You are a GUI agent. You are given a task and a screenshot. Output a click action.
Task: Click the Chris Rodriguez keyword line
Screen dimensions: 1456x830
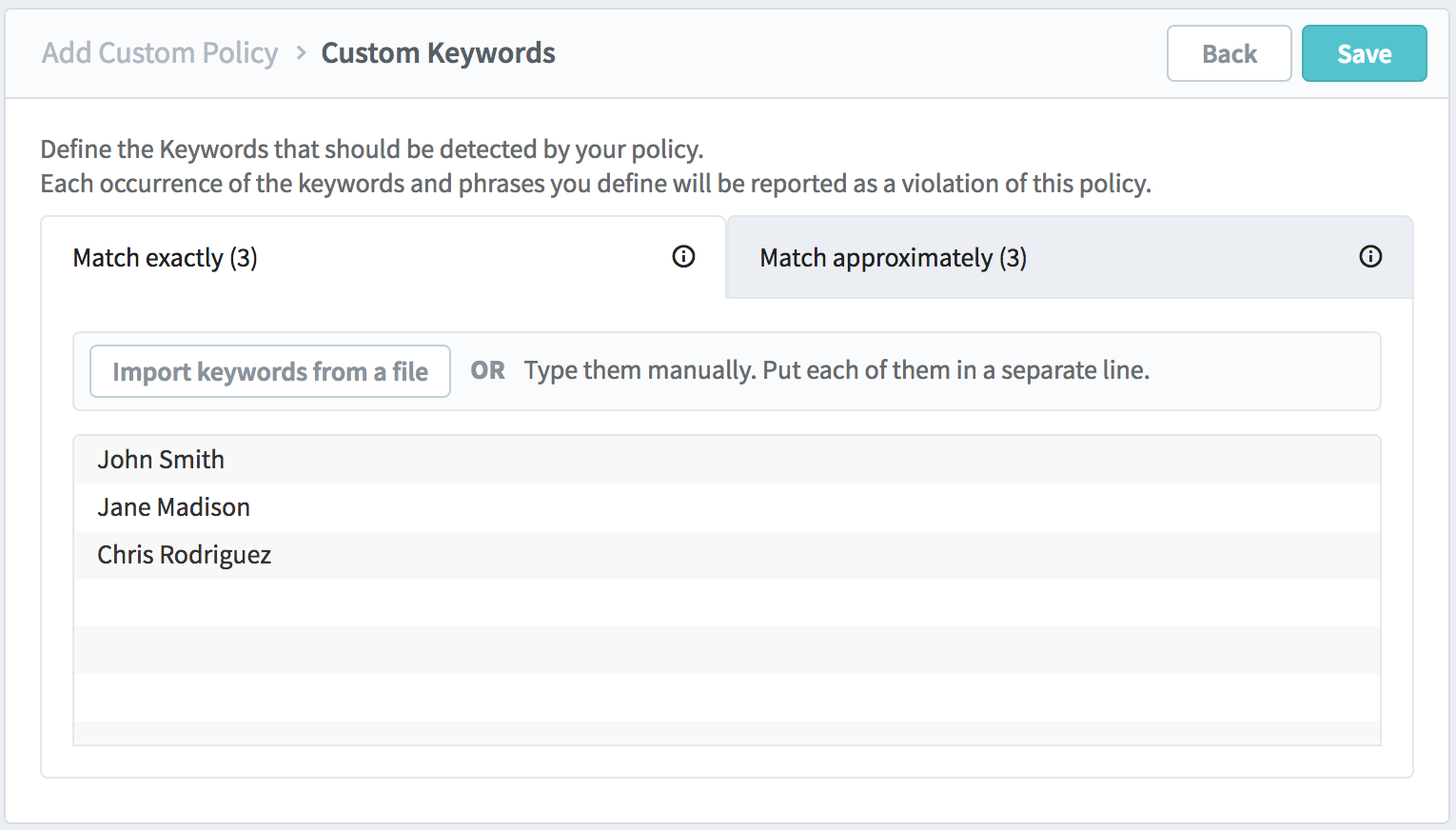tap(727, 555)
